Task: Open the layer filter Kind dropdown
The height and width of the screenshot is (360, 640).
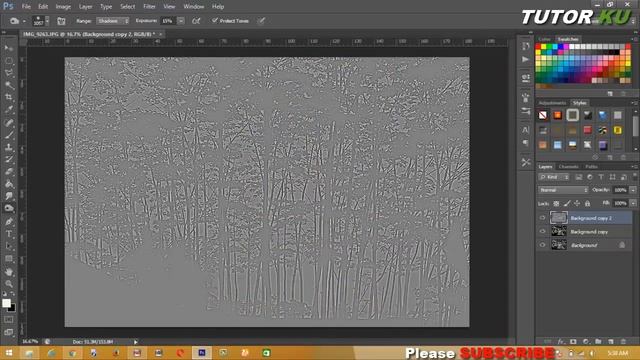Action: pyautogui.click(x=553, y=177)
